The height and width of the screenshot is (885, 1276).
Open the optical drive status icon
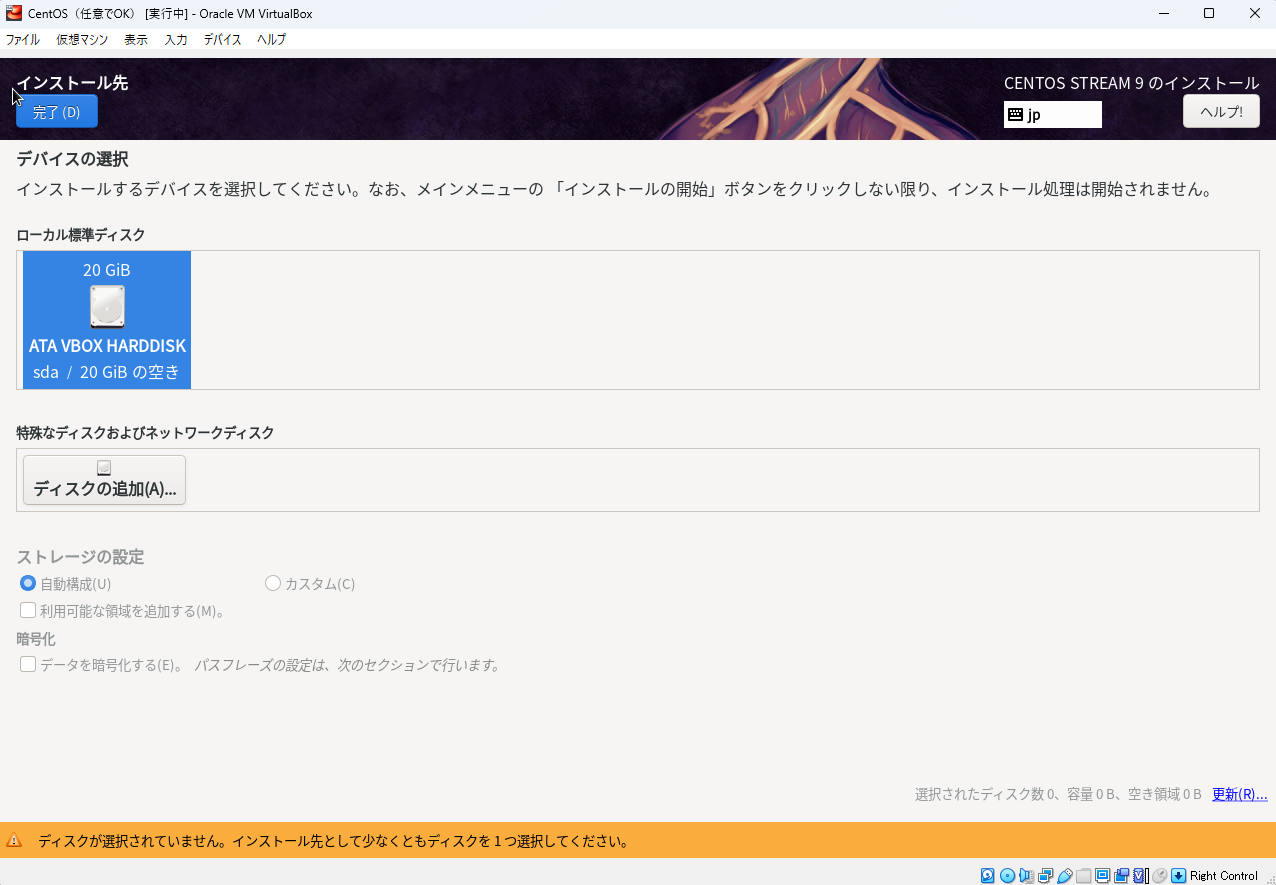tap(1007, 875)
